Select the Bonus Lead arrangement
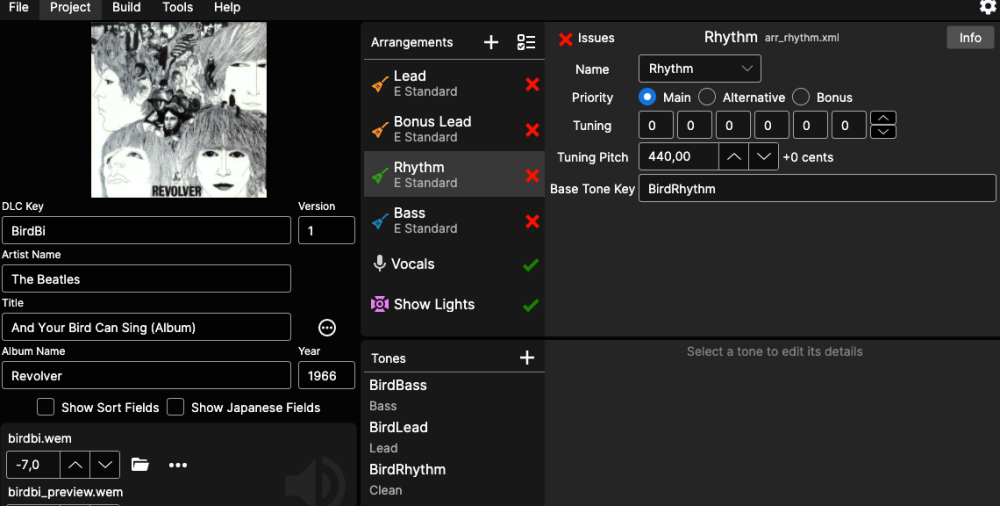The height and width of the screenshot is (506, 1000). (x=432, y=129)
